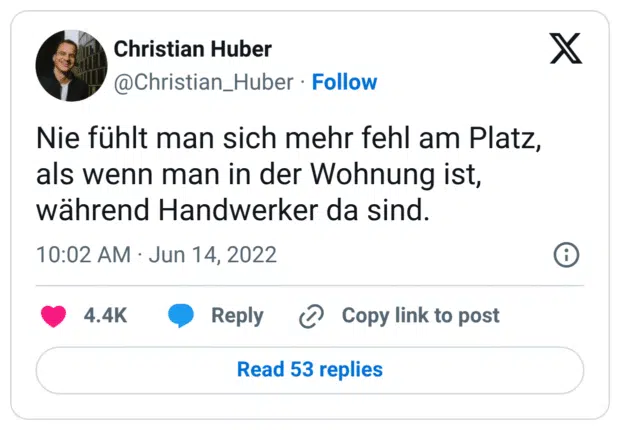Click the Reply text label

click(237, 316)
